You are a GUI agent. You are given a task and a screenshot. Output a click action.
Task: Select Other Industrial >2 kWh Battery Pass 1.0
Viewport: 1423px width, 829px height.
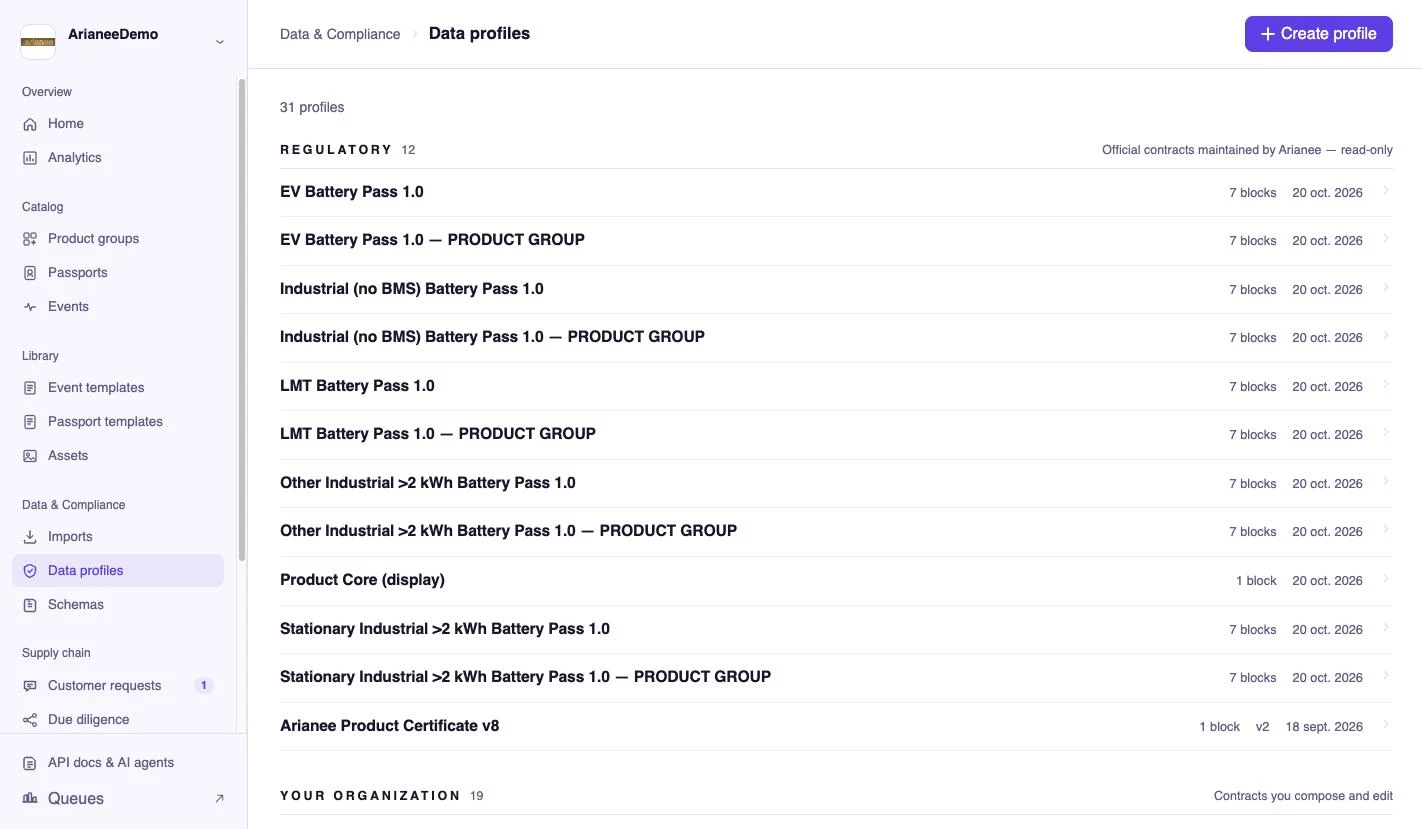836,483
